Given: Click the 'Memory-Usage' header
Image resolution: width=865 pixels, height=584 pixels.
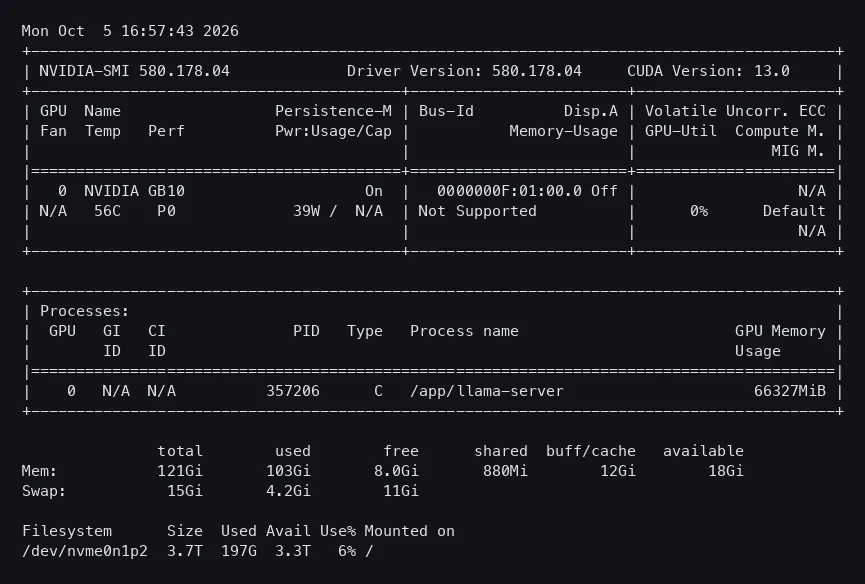Looking at the screenshot, I should 563,131.
